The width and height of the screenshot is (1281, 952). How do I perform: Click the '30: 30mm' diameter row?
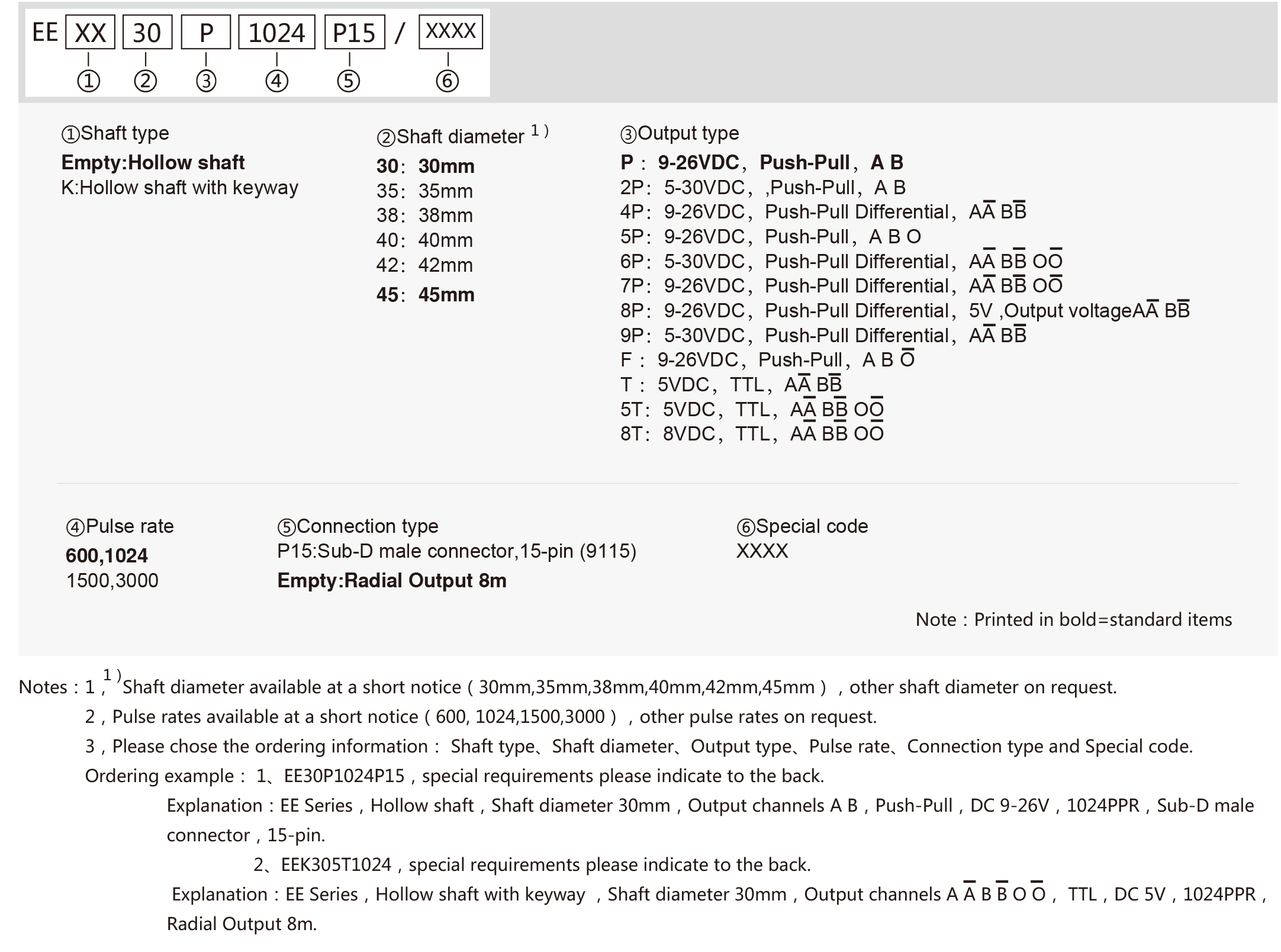pyautogui.click(x=426, y=166)
